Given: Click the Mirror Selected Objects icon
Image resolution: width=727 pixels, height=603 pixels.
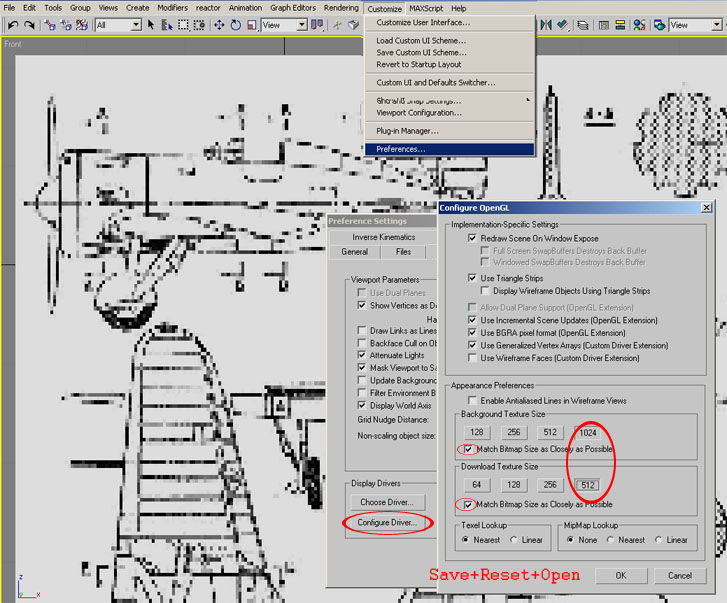Looking at the screenshot, I should tap(546, 25).
